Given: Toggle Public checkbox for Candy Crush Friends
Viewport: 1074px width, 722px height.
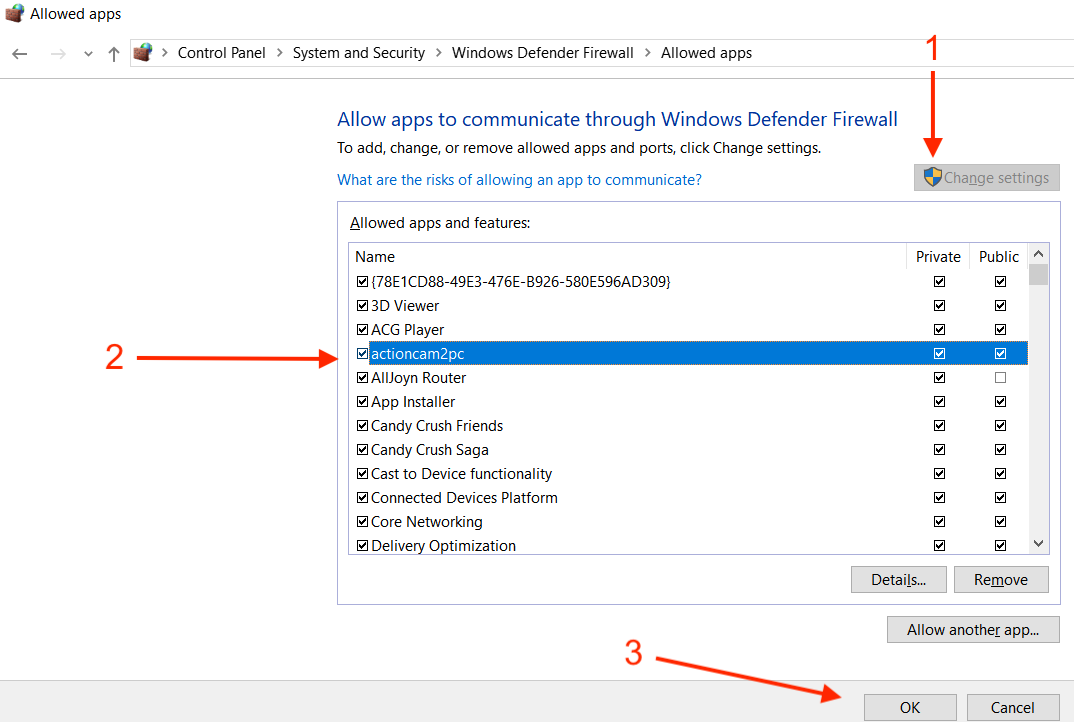Looking at the screenshot, I should (1001, 425).
